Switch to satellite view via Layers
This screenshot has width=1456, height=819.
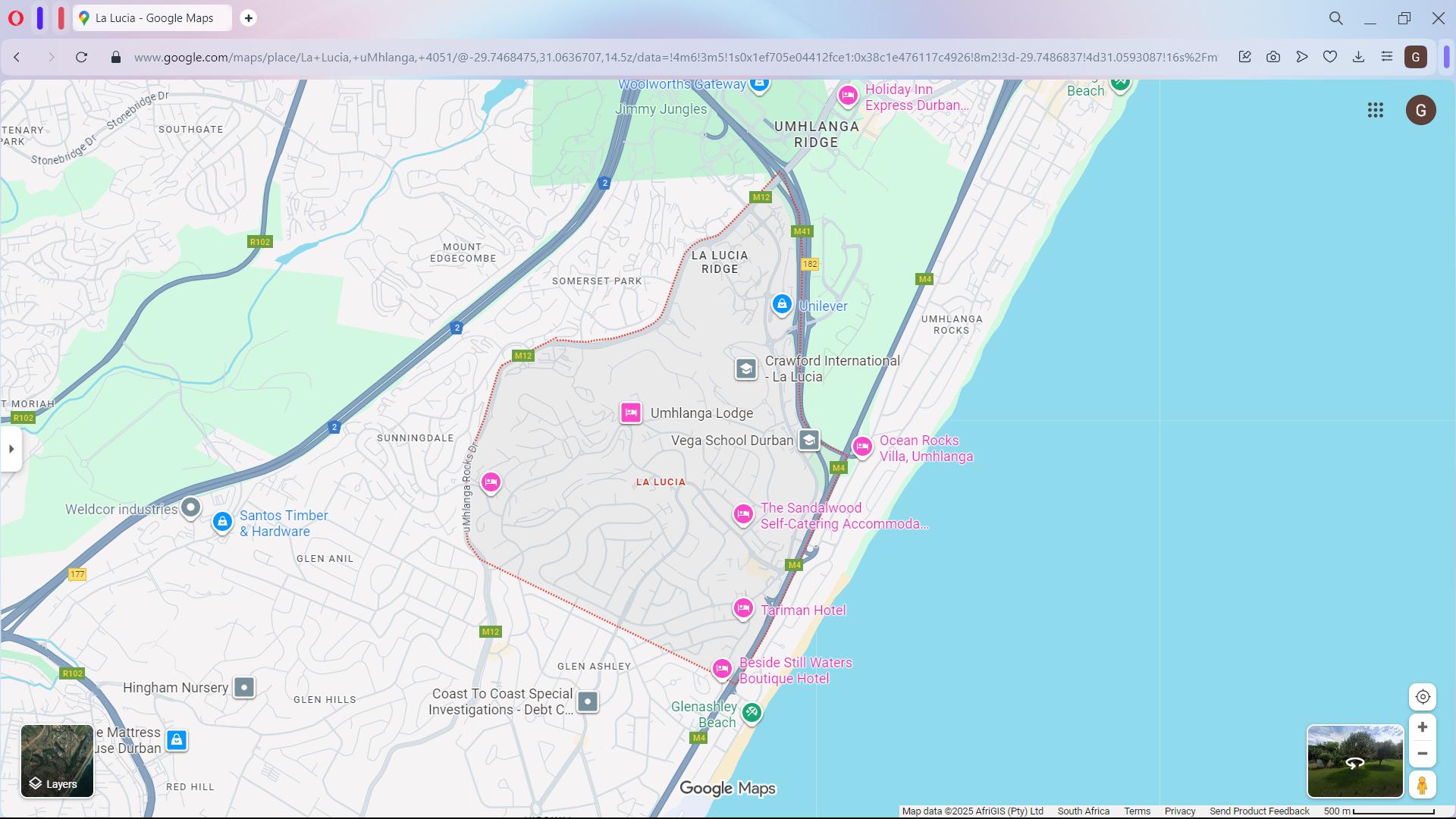(x=57, y=761)
